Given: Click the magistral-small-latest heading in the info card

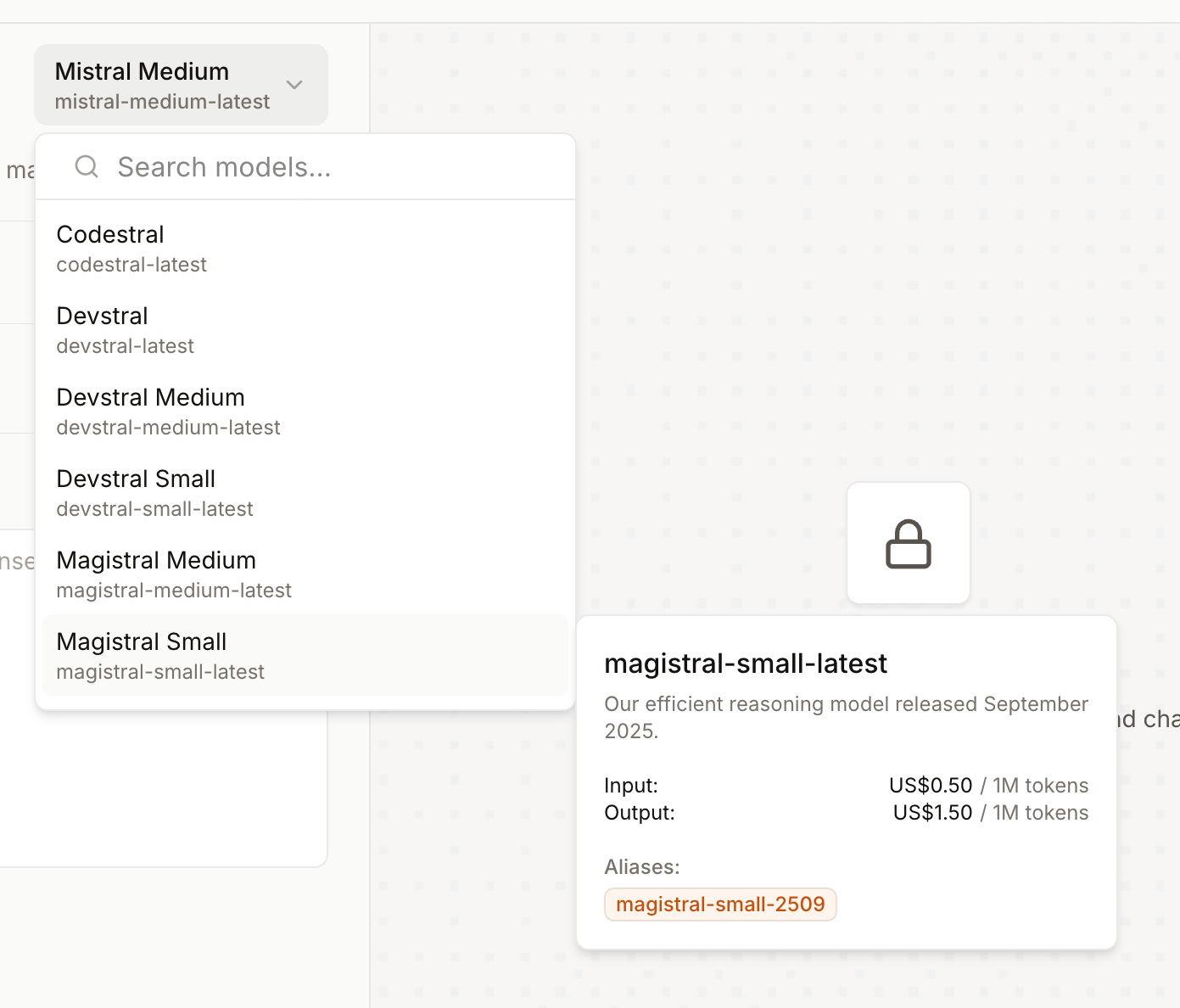Looking at the screenshot, I should coord(745,664).
